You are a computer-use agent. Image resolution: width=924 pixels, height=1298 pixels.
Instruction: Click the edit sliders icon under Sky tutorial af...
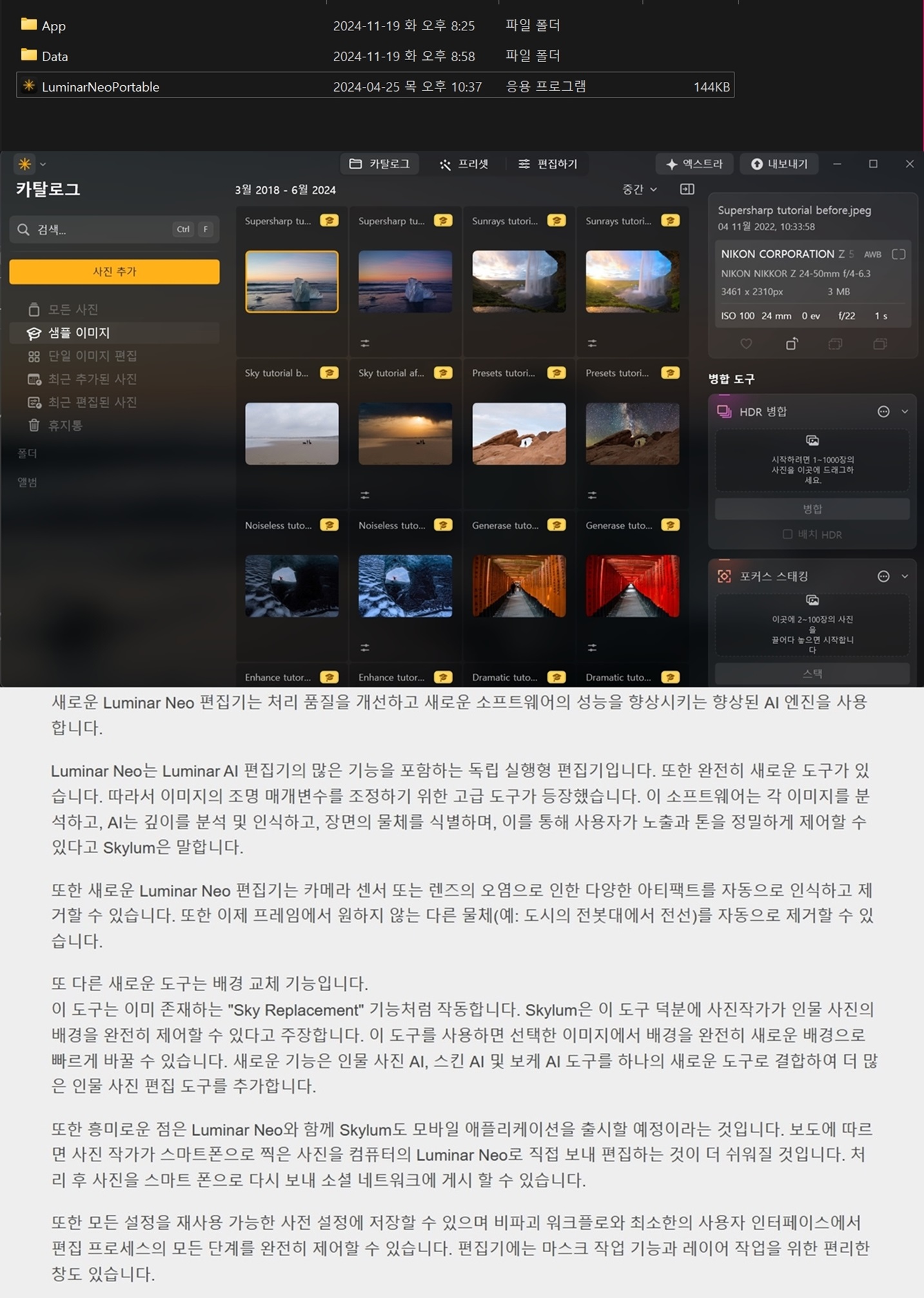coord(365,495)
